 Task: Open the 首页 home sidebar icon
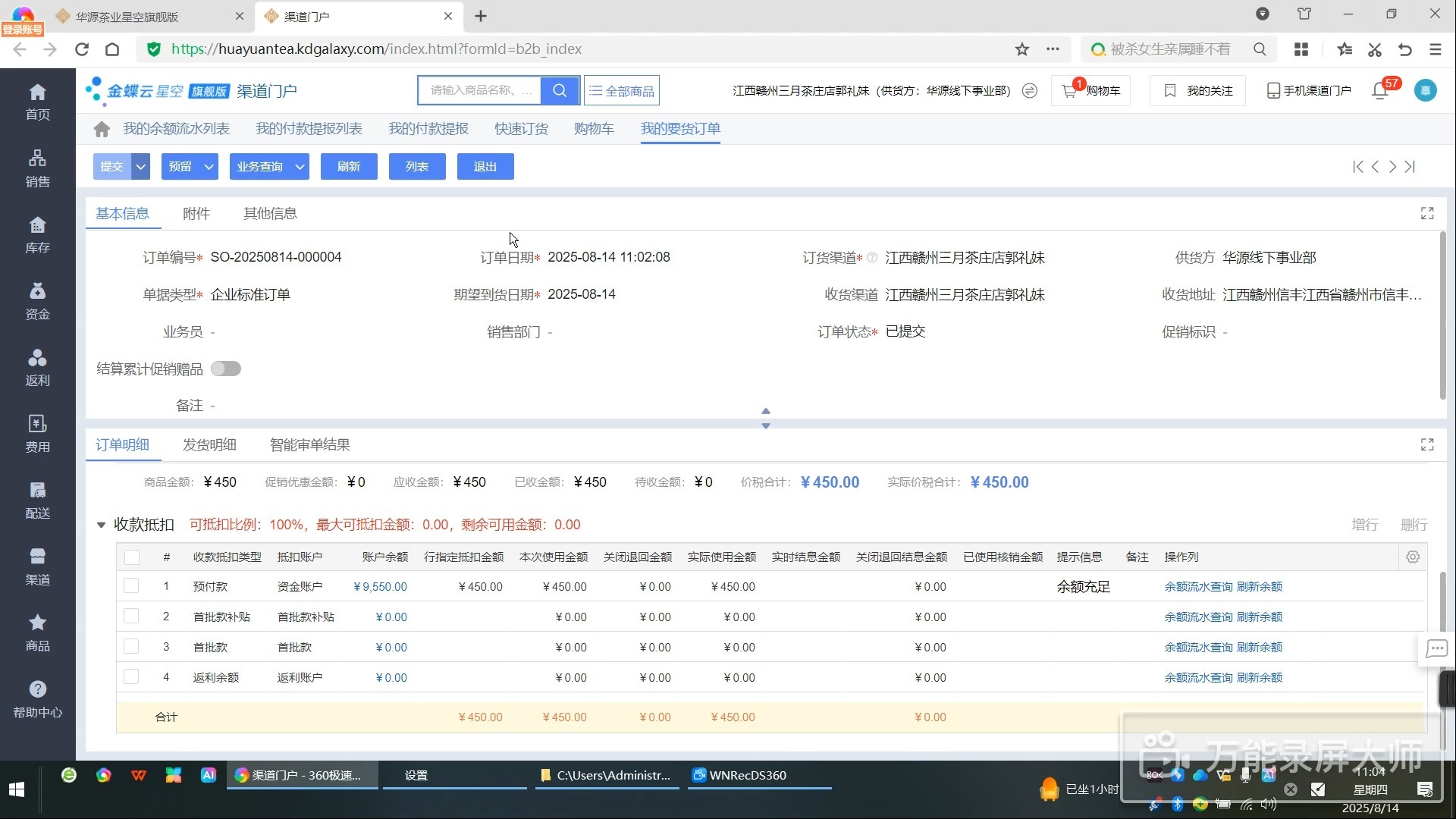[x=37, y=102]
